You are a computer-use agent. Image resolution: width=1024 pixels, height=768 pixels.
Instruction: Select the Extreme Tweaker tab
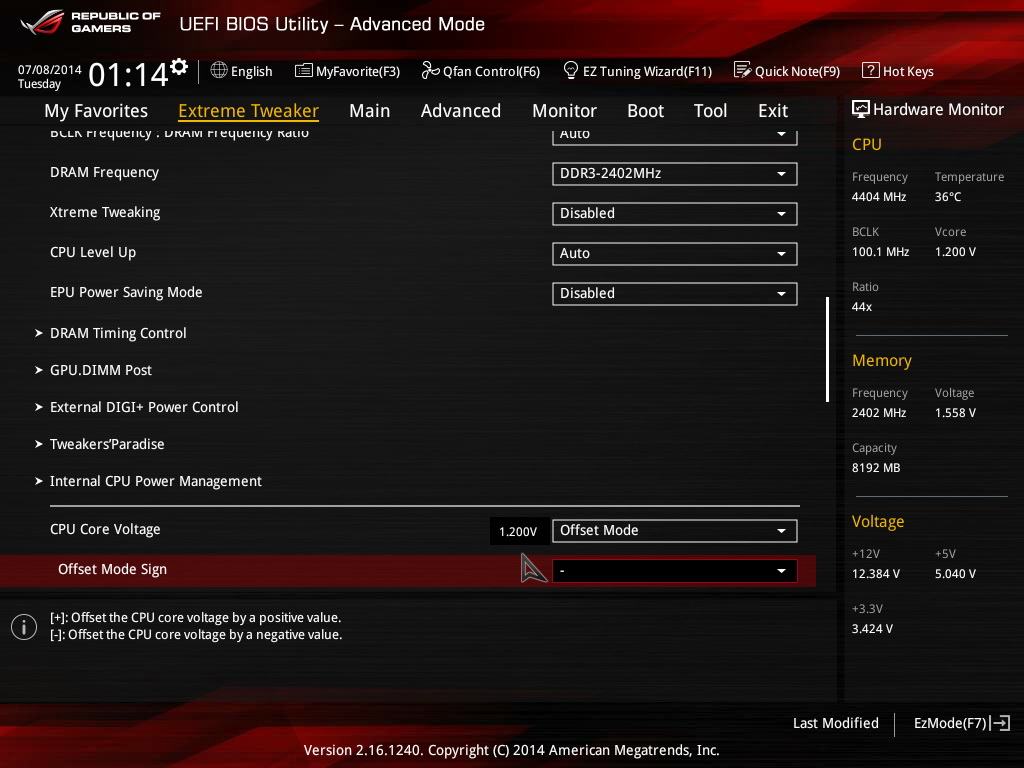pyautogui.click(x=249, y=111)
